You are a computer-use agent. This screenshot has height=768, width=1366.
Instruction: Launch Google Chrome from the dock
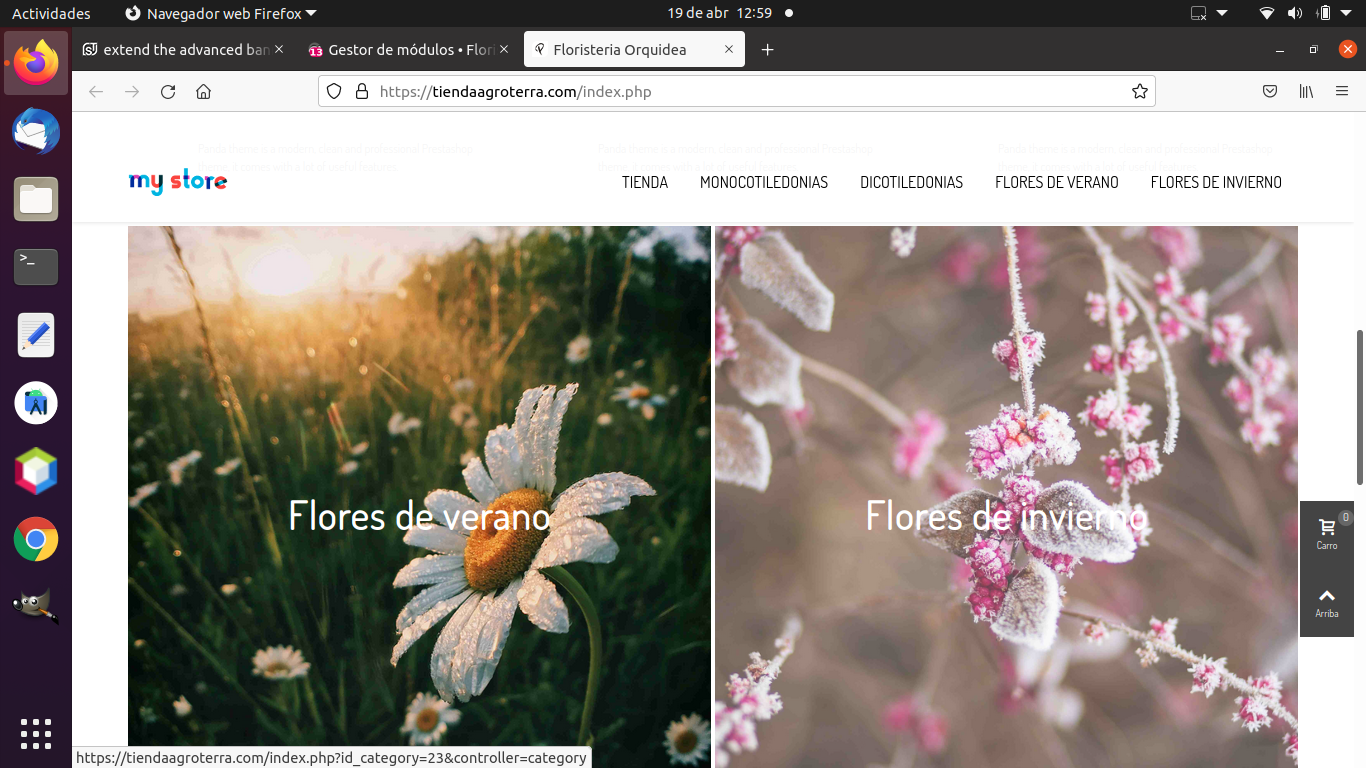(x=36, y=539)
